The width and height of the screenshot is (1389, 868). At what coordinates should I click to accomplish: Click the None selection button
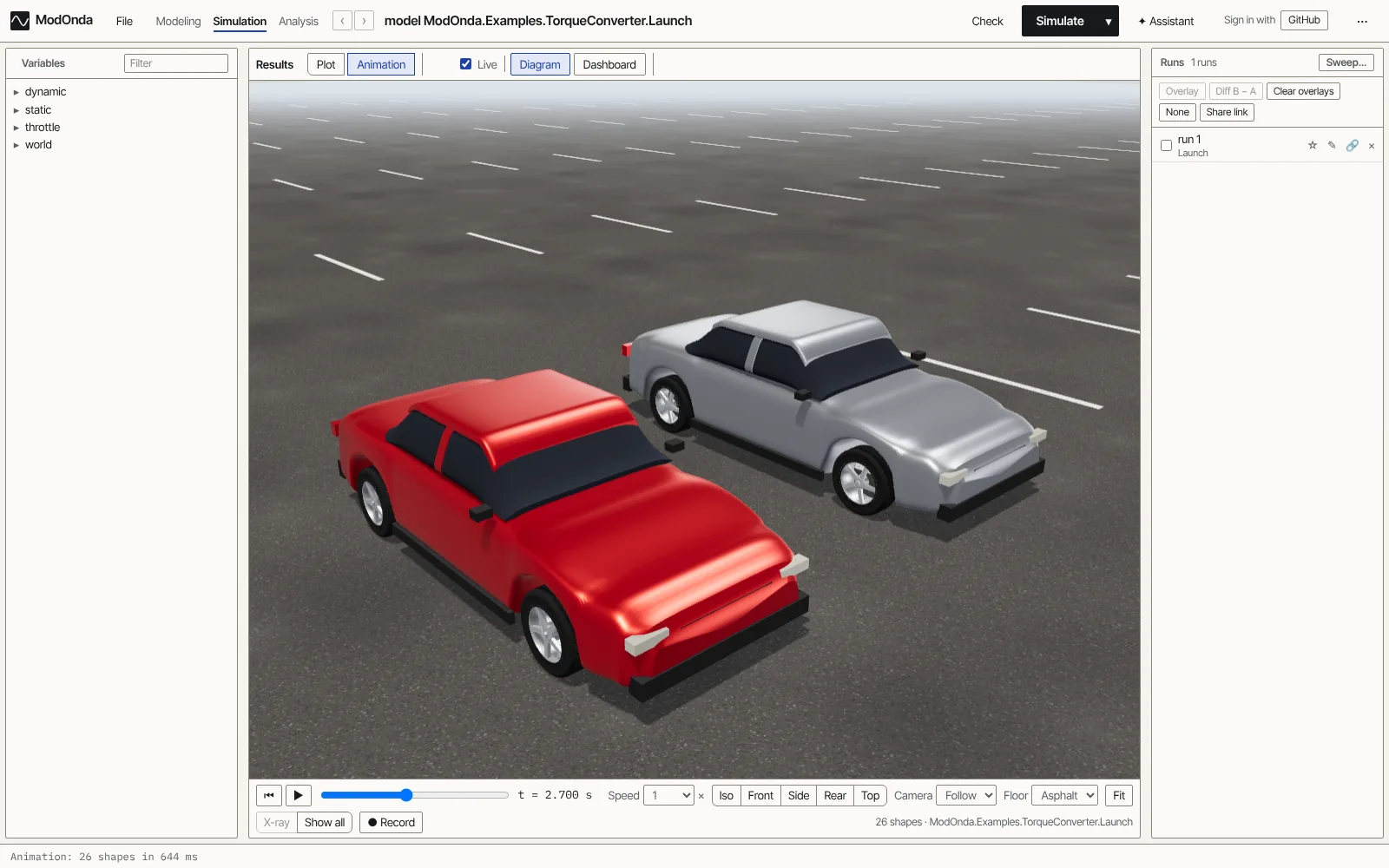tap(1177, 112)
